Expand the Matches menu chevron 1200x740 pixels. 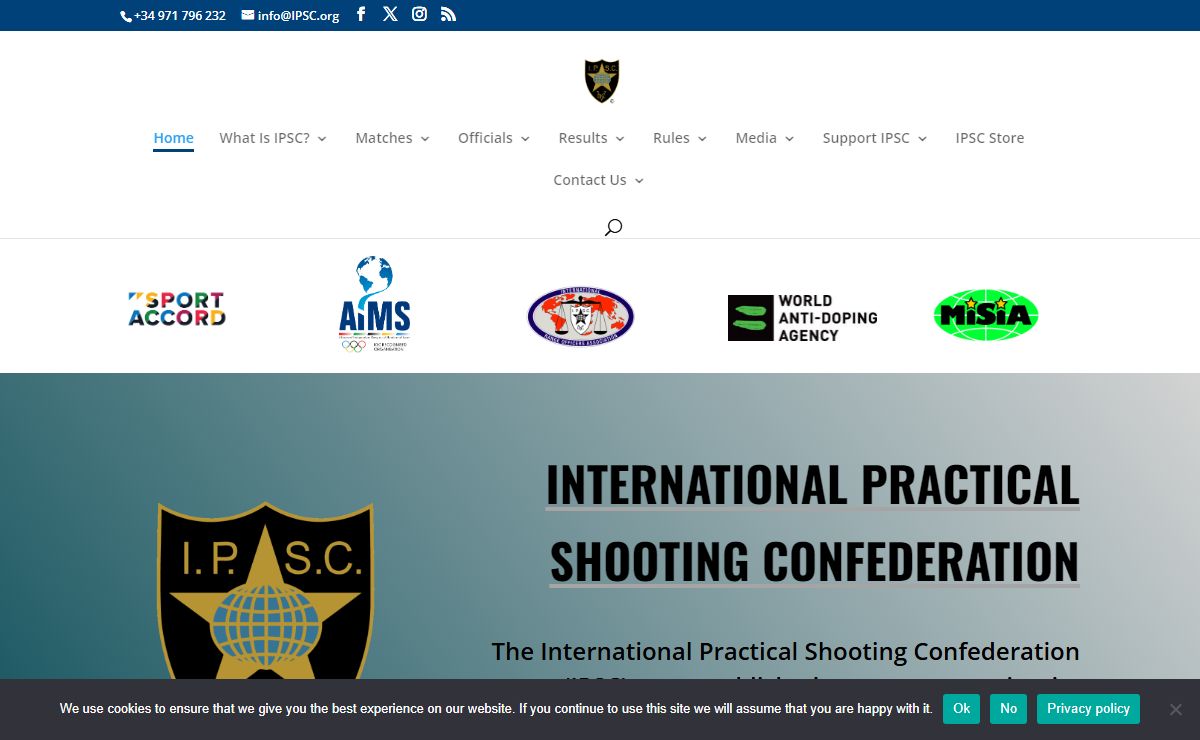coord(425,139)
